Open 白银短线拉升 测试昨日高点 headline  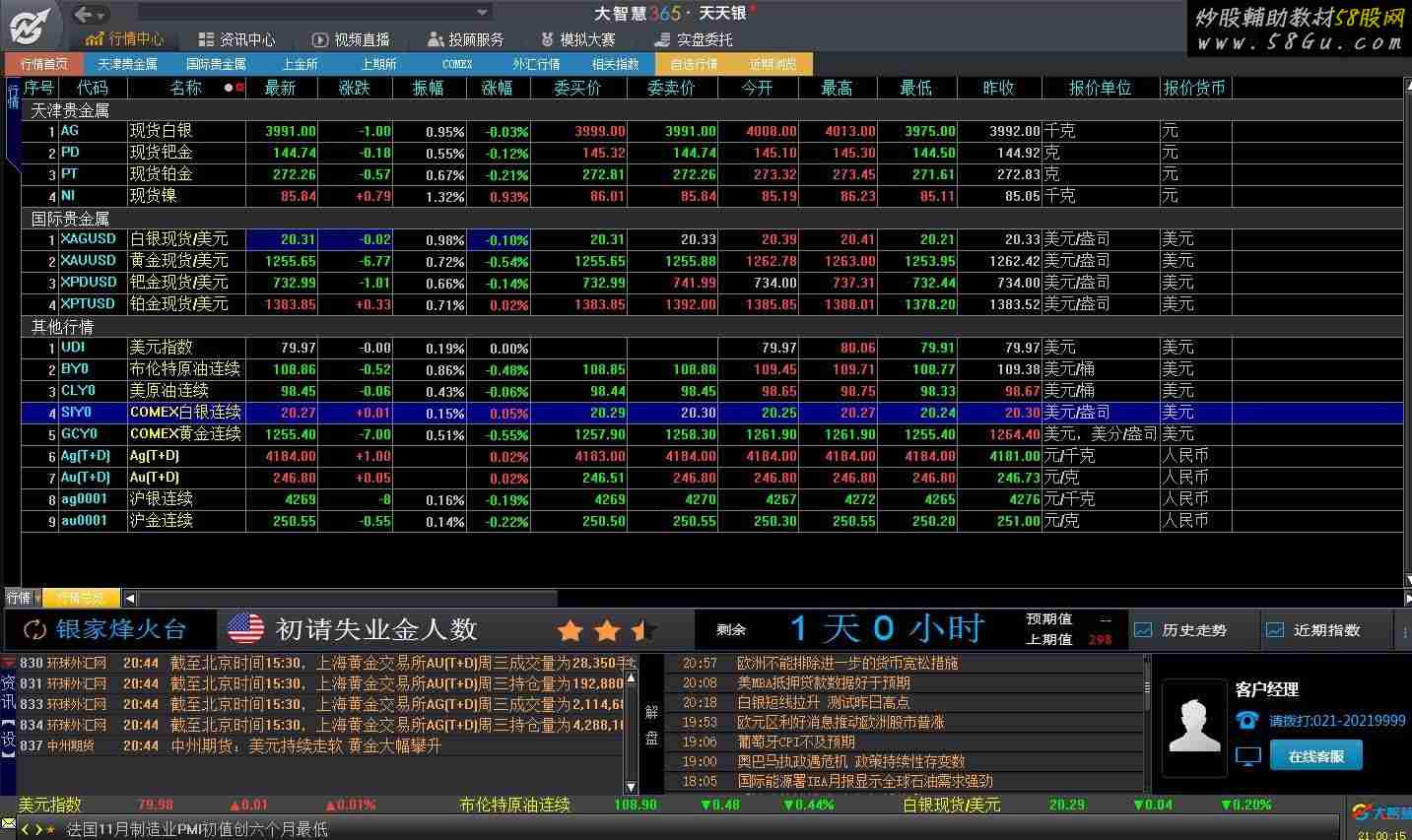pos(823,702)
